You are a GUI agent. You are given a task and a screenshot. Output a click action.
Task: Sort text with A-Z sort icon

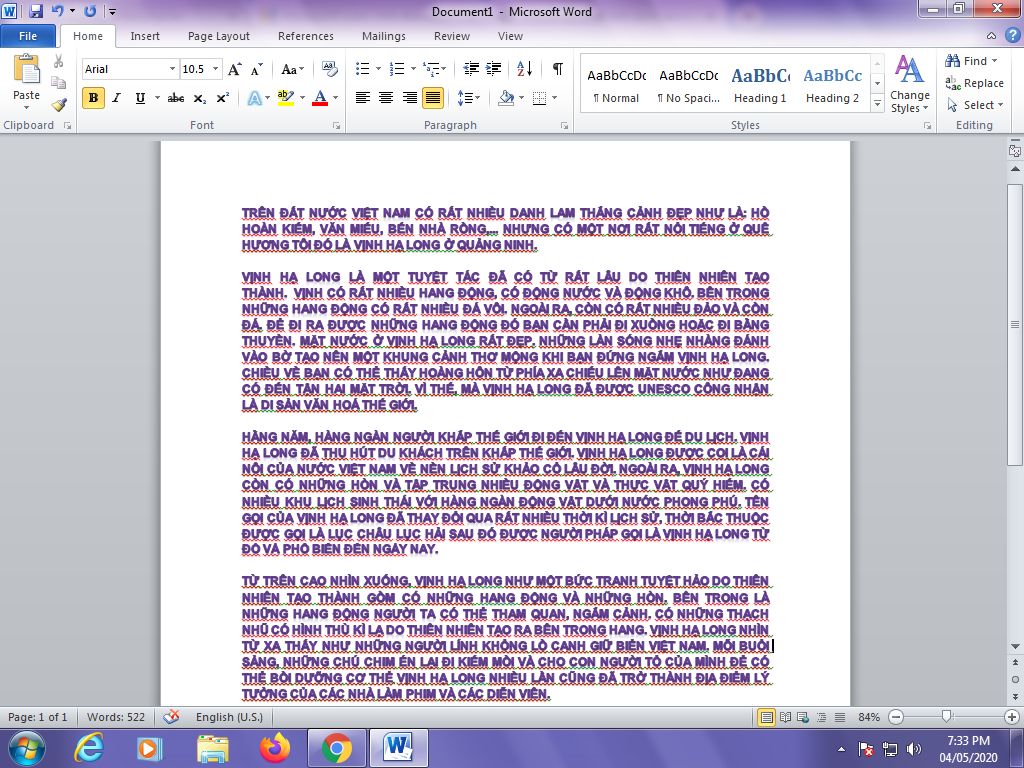click(x=524, y=69)
